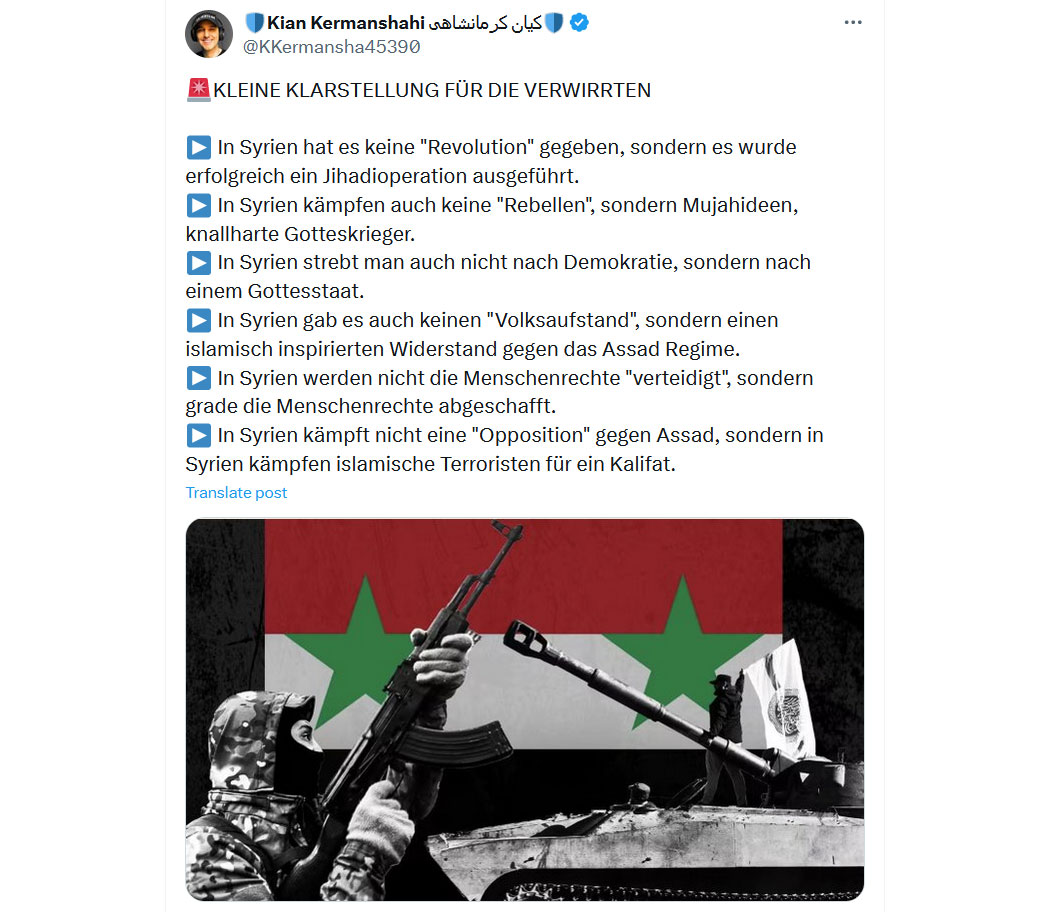
Task: Click the shield emoji beside the verified badge
Action: click(x=554, y=23)
